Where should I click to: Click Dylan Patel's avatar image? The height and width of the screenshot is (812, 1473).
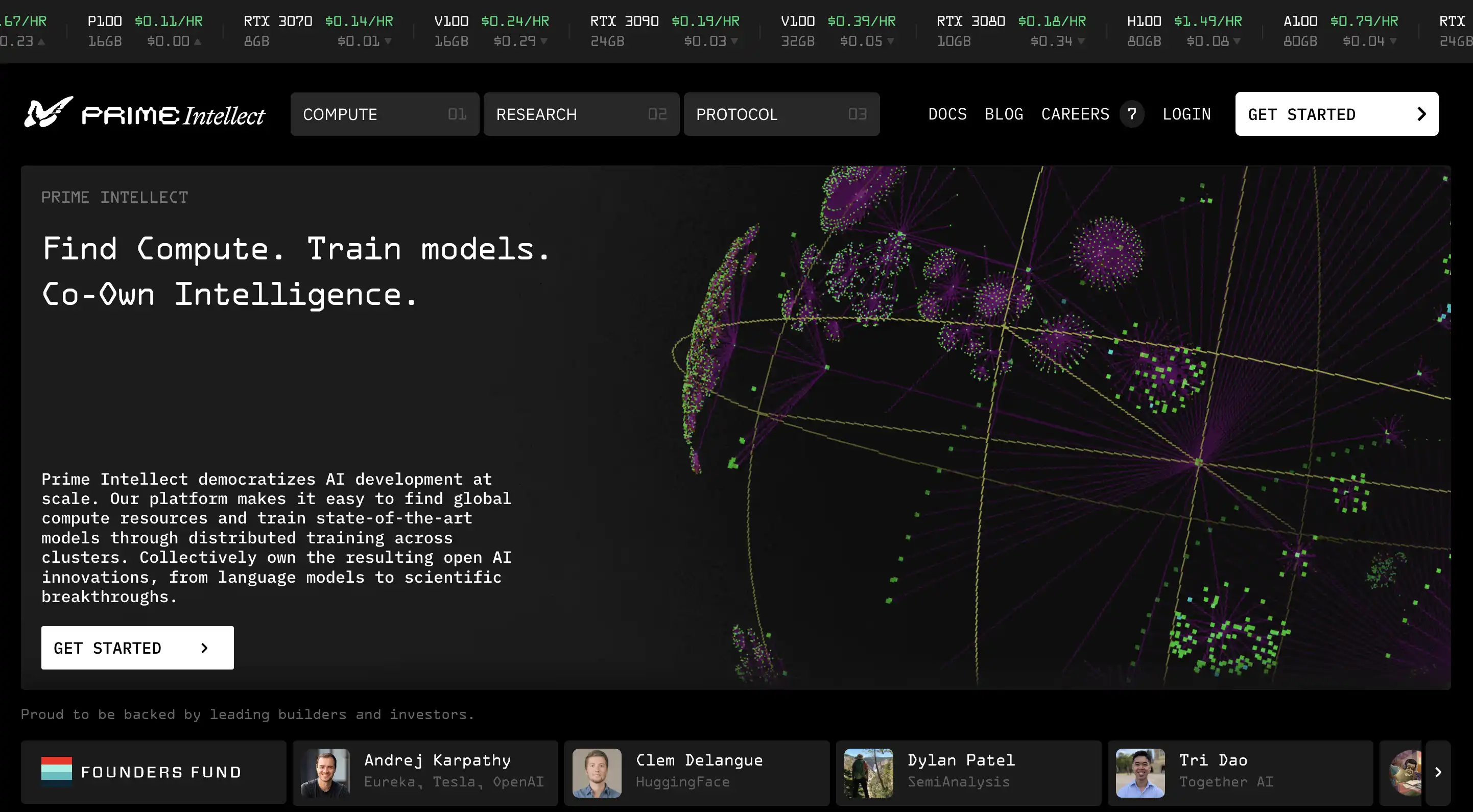(869, 773)
